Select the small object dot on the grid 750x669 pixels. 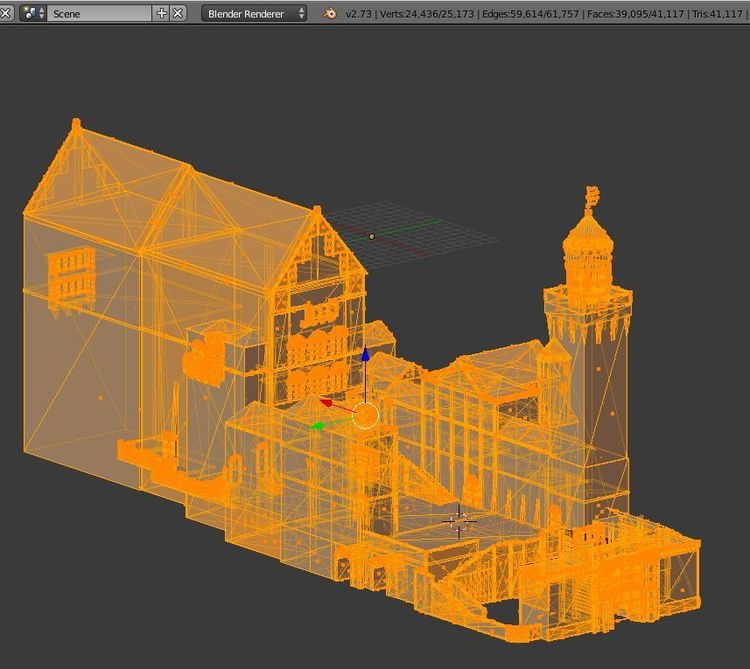[372, 236]
